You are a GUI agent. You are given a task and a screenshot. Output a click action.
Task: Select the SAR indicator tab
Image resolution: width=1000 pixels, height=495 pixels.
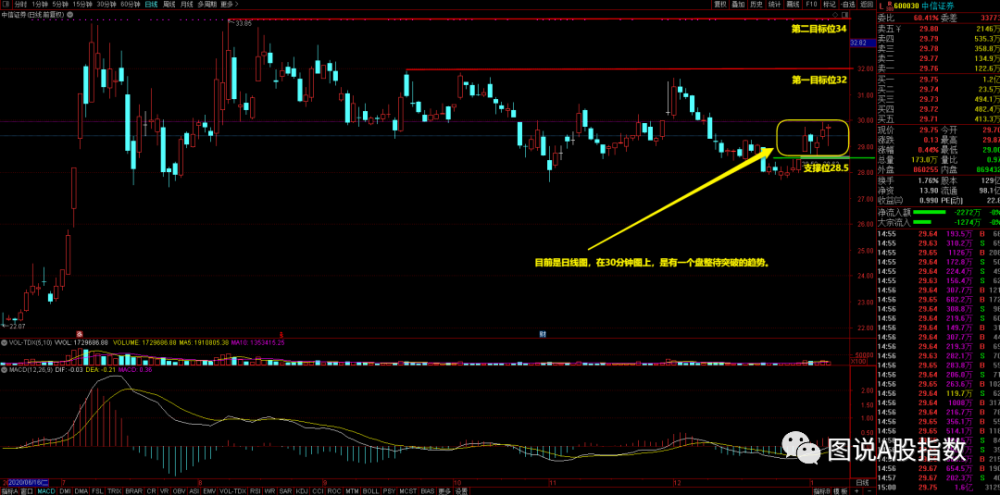[x=285, y=491]
